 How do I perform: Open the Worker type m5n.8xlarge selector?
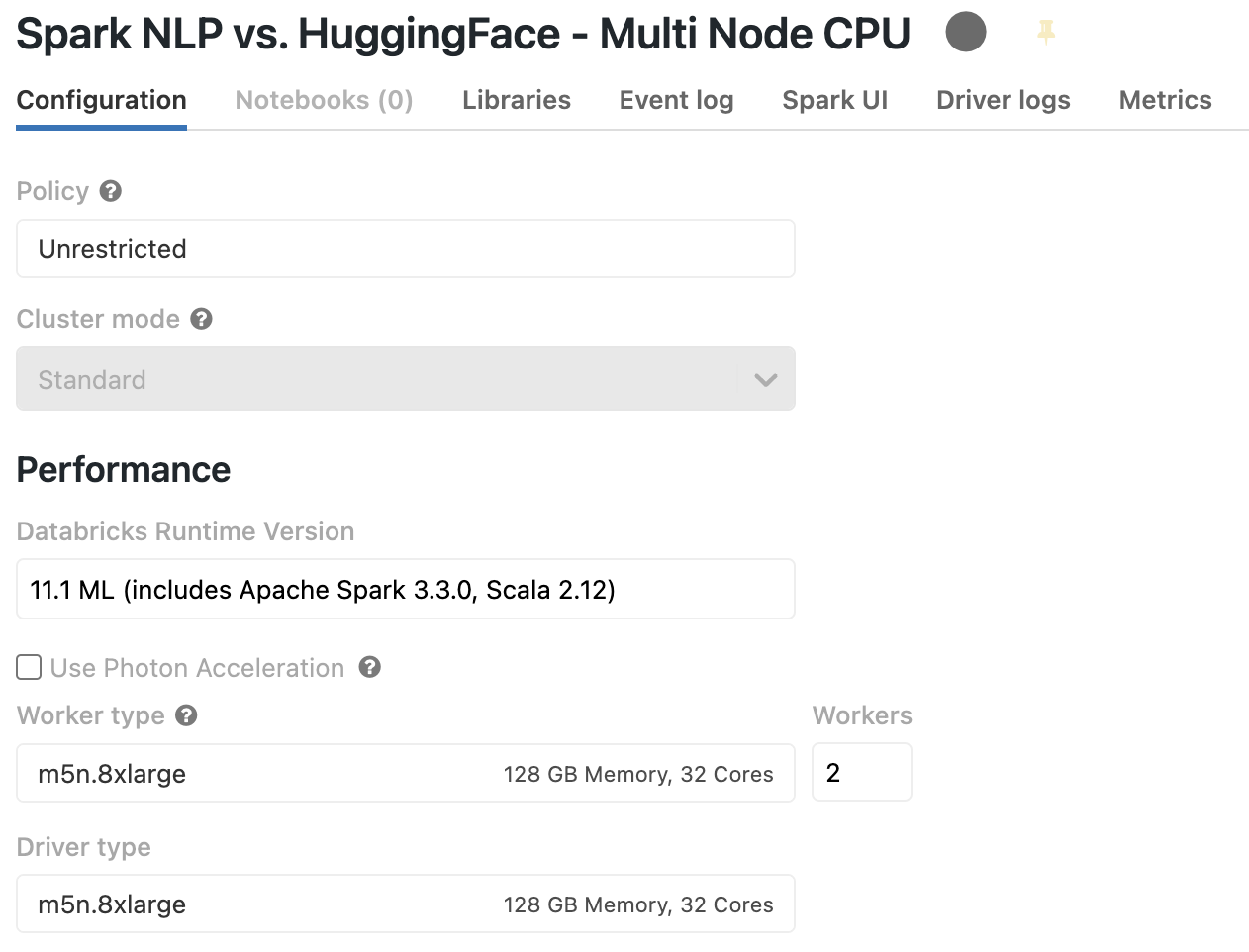(x=405, y=774)
